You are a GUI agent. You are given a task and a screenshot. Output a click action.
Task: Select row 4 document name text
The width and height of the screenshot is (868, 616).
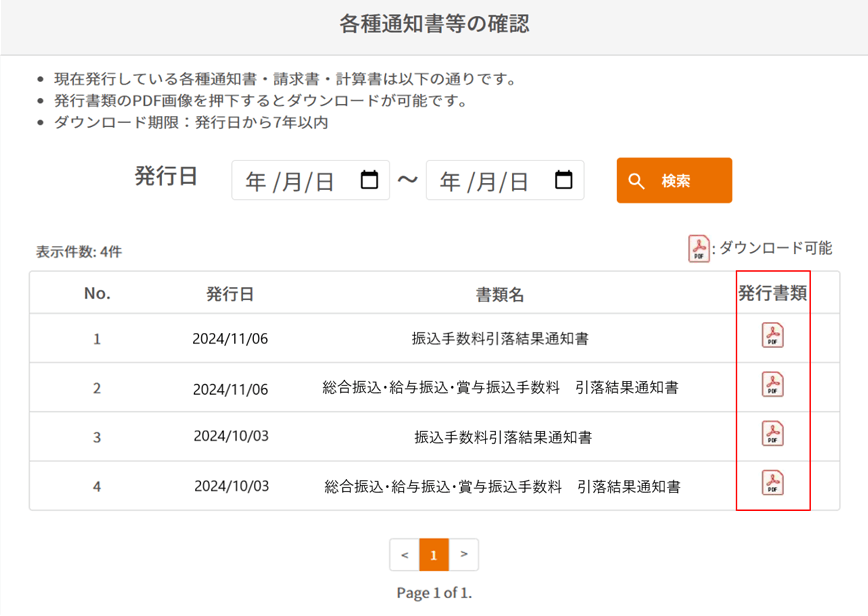coord(502,487)
